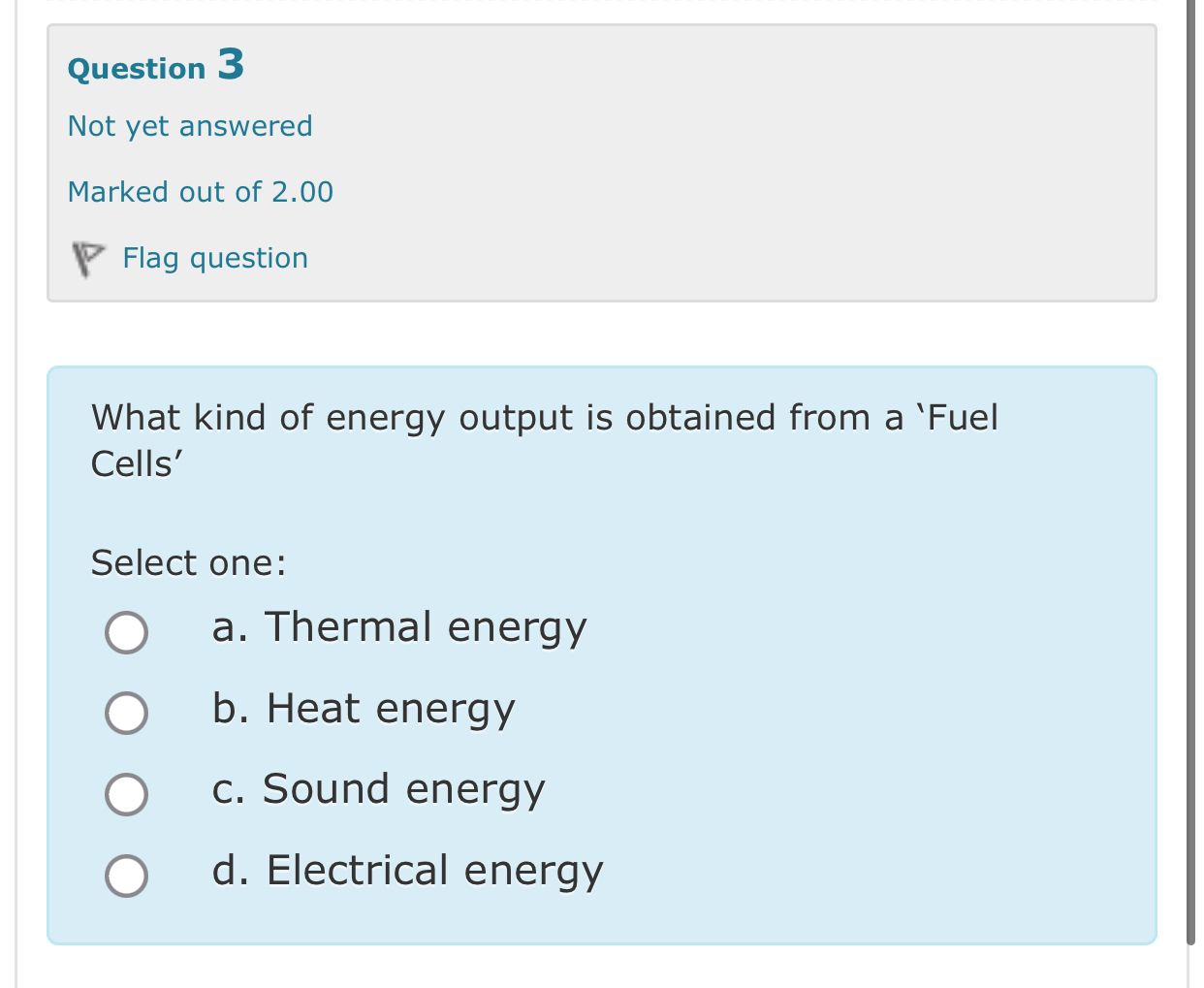The width and height of the screenshot is (1204, 988).
Task: Click the Marked out of 2.00 text
Action: (201, 191)
